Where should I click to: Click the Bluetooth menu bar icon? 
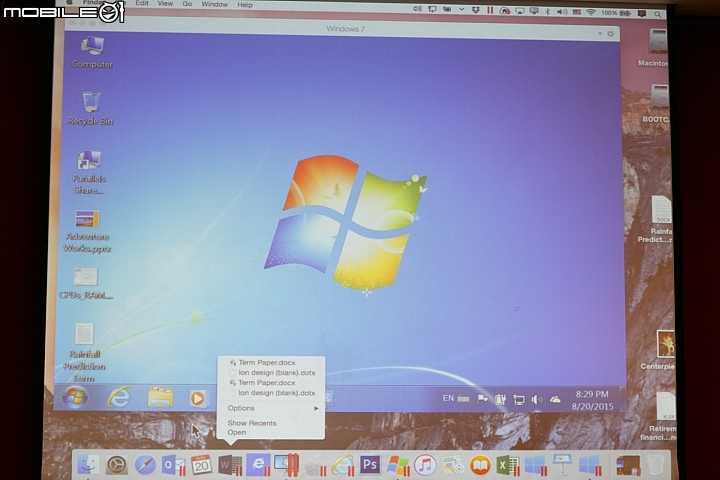tap(548, 11)
